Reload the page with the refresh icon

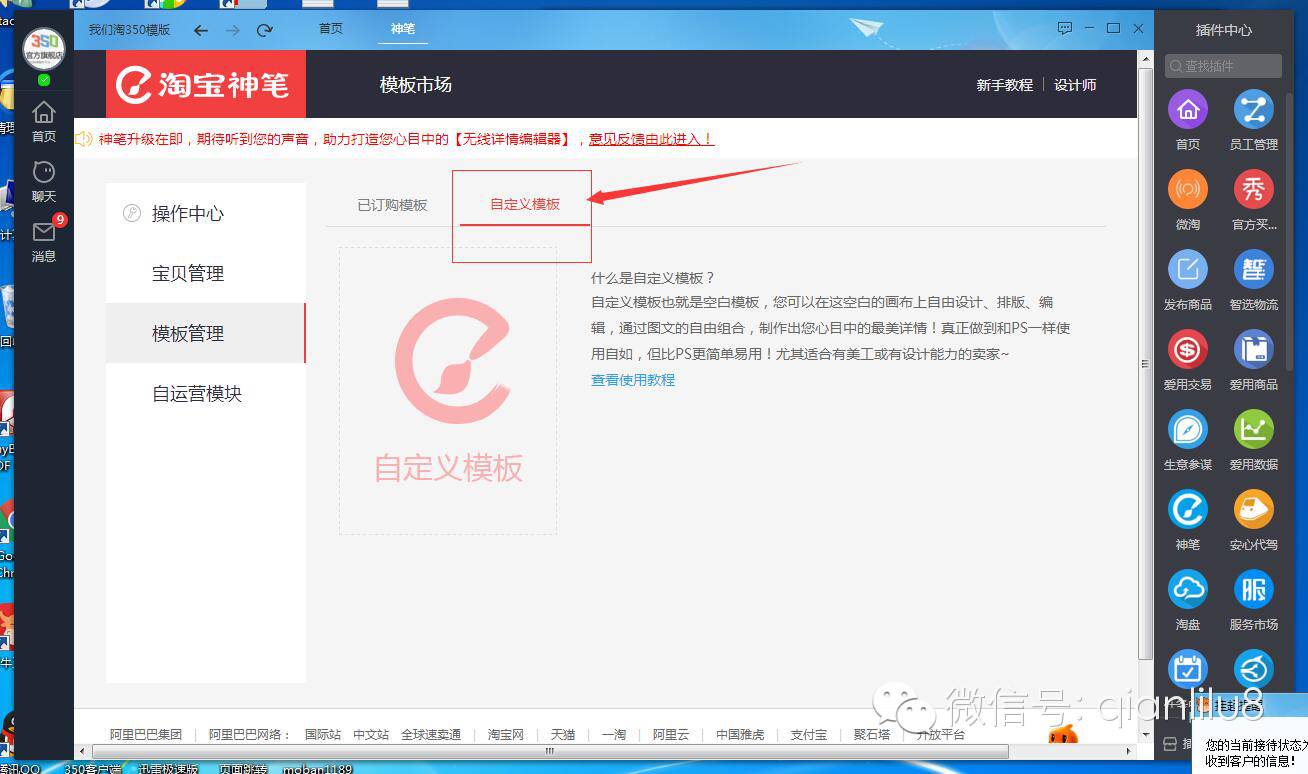(x=265, y=30)
